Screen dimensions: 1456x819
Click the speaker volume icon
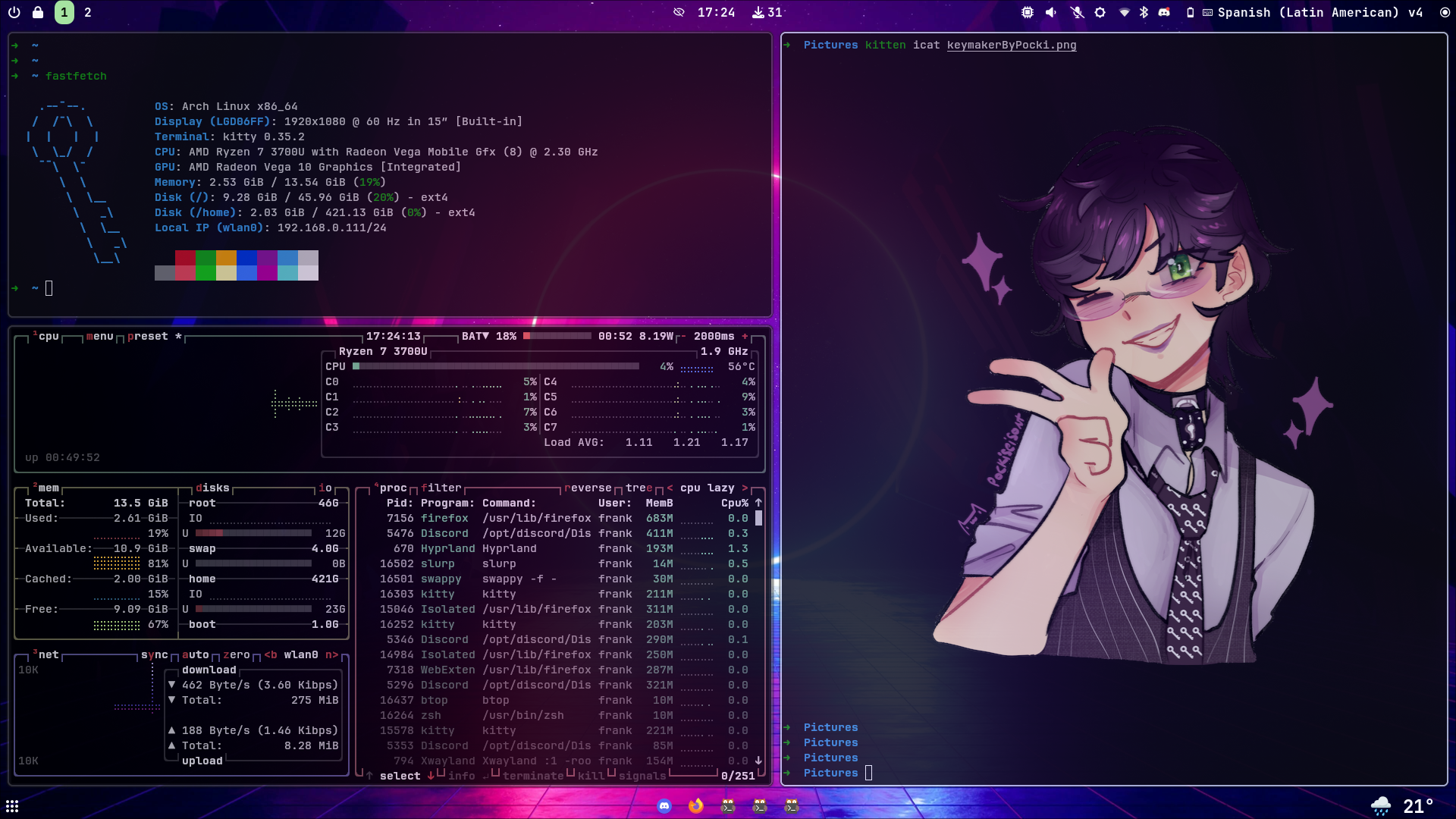pos(1051,12)
